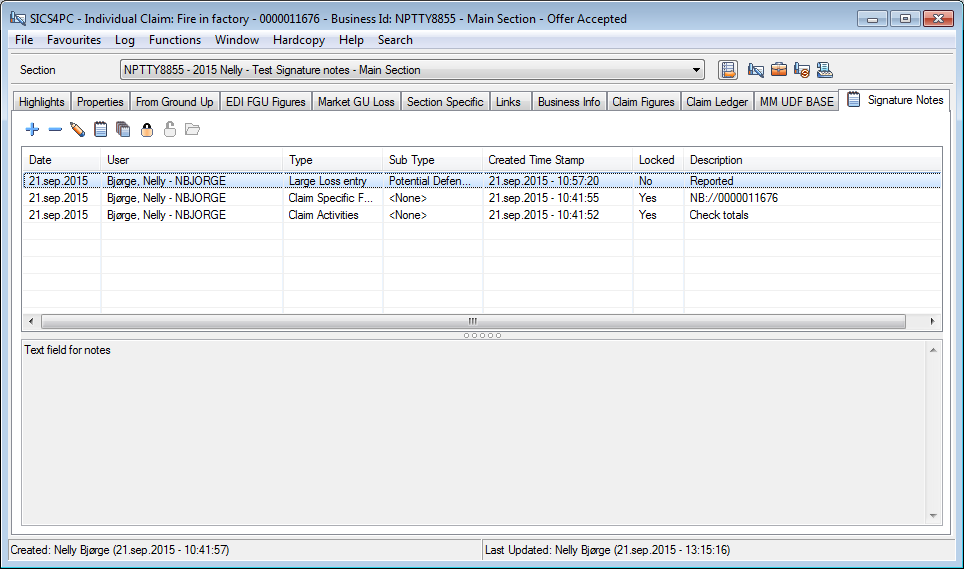Click the open folder toolbar icon
Image resolution: width=964 pixels, height=569 pixels.
click(192, 129)
